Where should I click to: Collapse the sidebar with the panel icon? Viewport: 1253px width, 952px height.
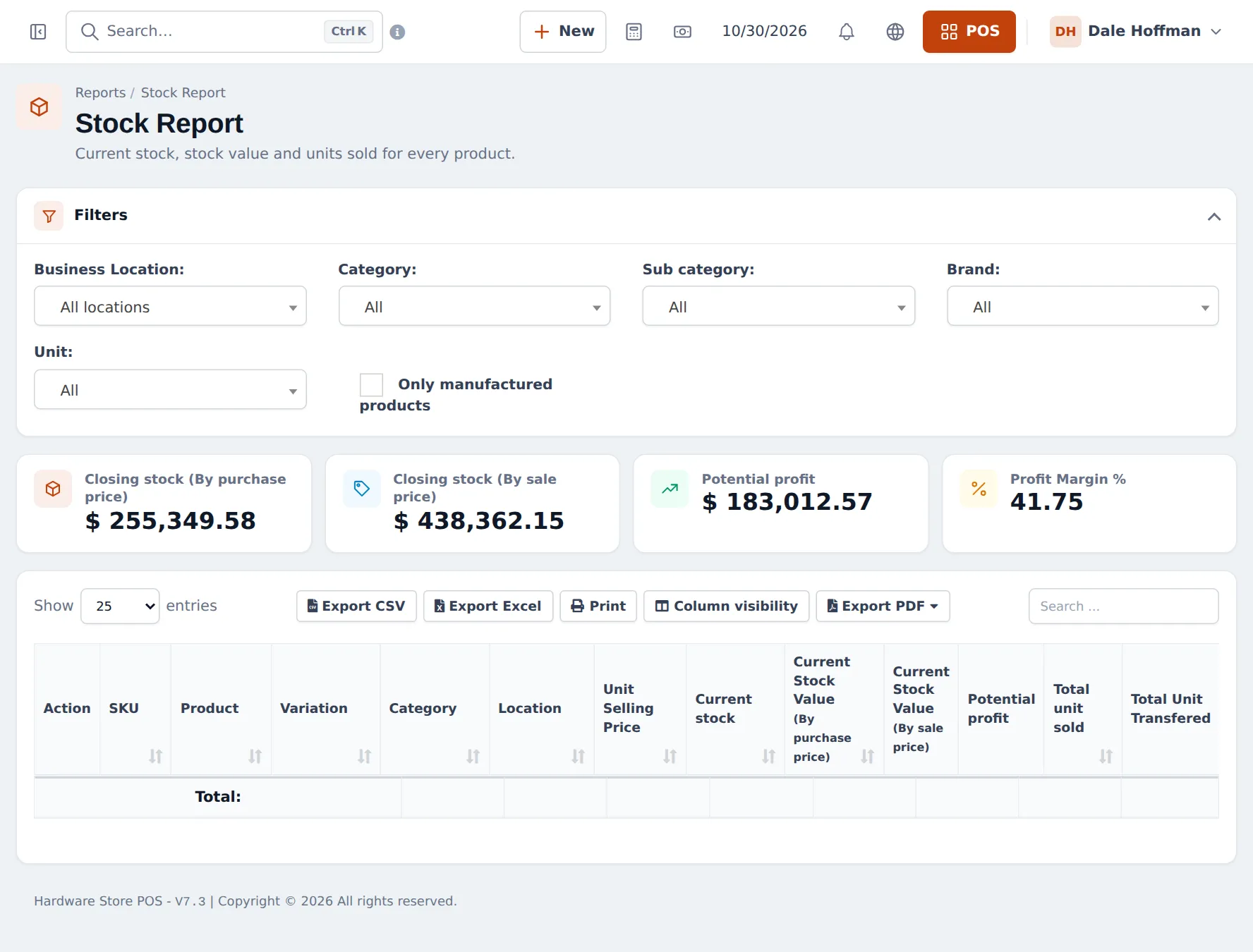pos(38,32)
